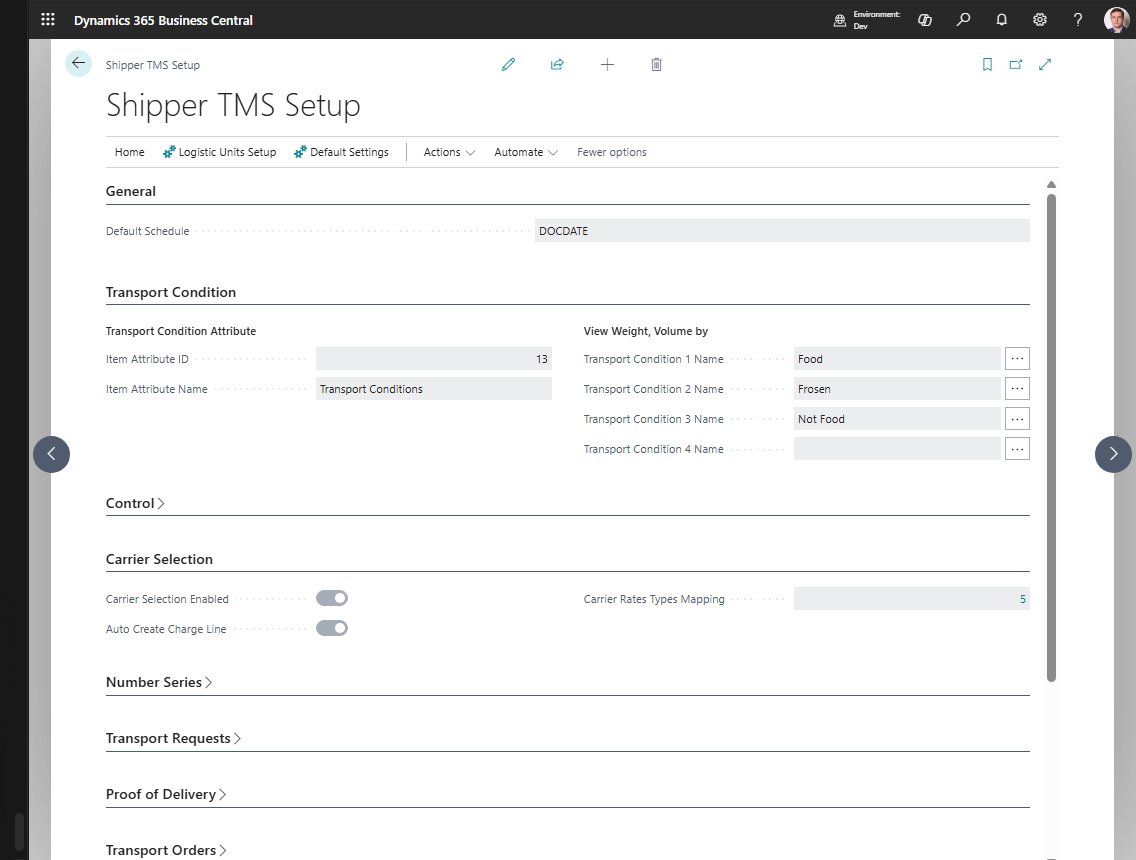Click the pencil edit icon
Viewport: 1136px width, 860px height.
point(509,64)
